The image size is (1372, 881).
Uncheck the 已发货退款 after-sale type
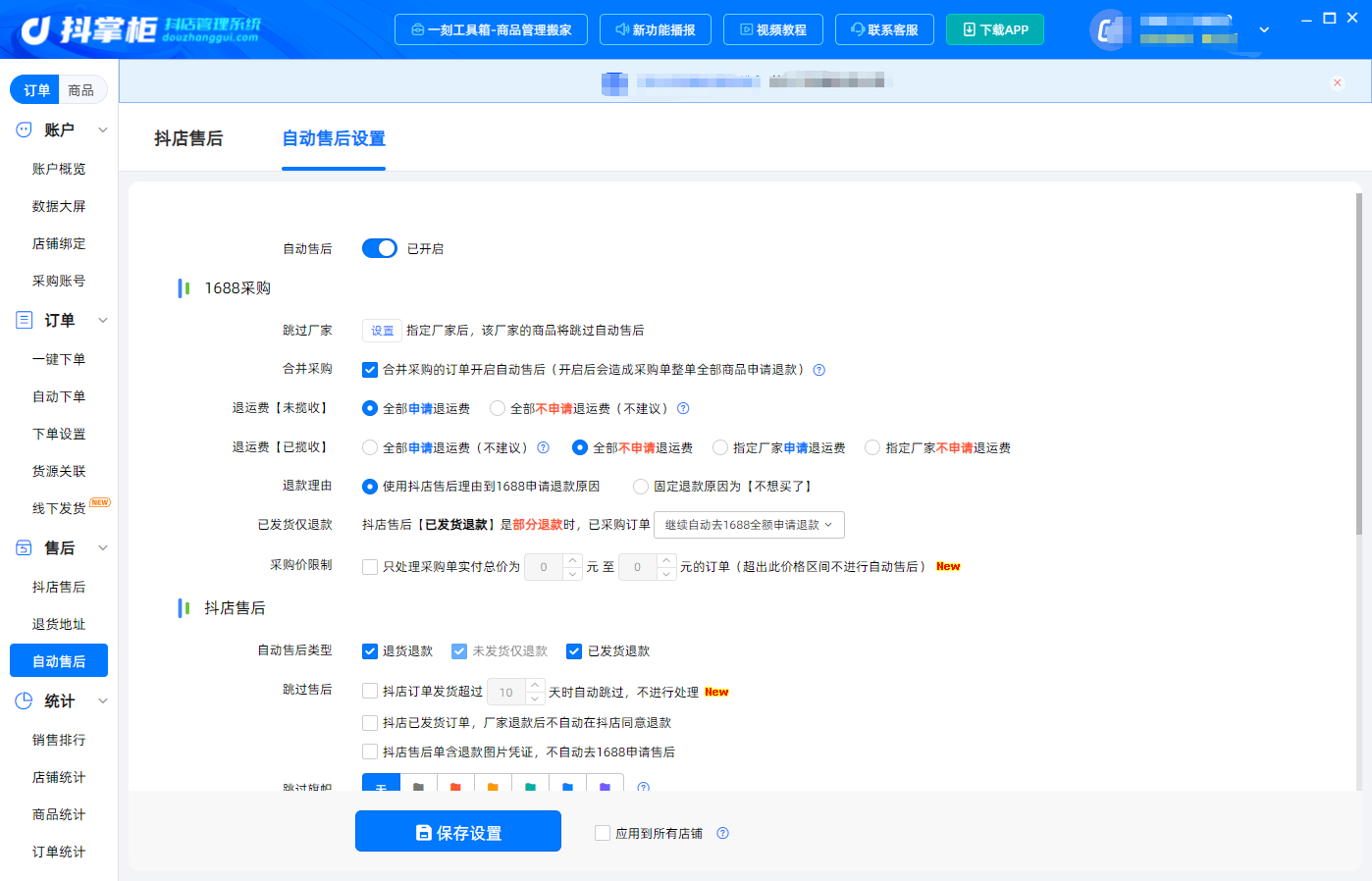point(574,651)
